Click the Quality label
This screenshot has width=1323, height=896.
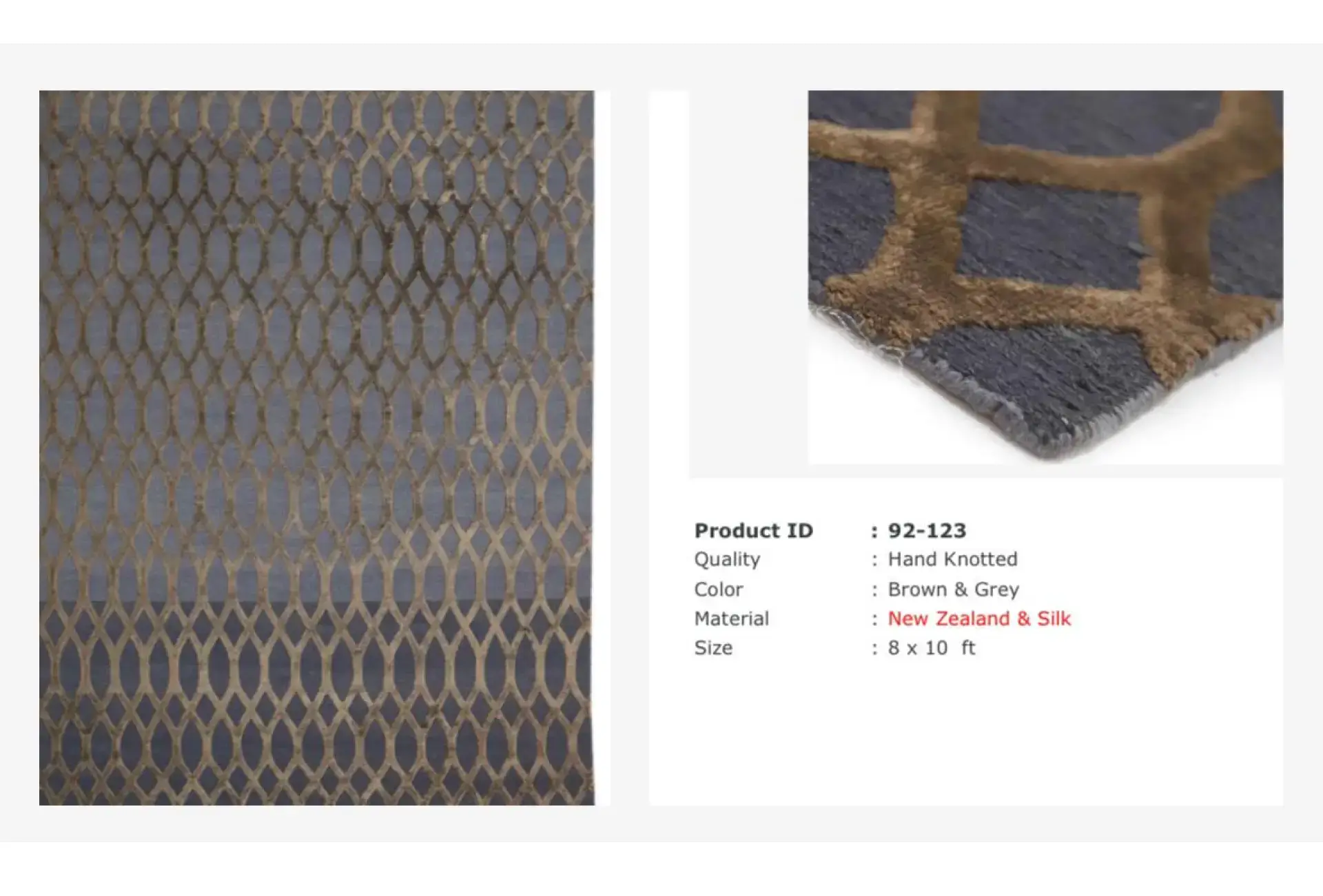(x=727, y=560)
